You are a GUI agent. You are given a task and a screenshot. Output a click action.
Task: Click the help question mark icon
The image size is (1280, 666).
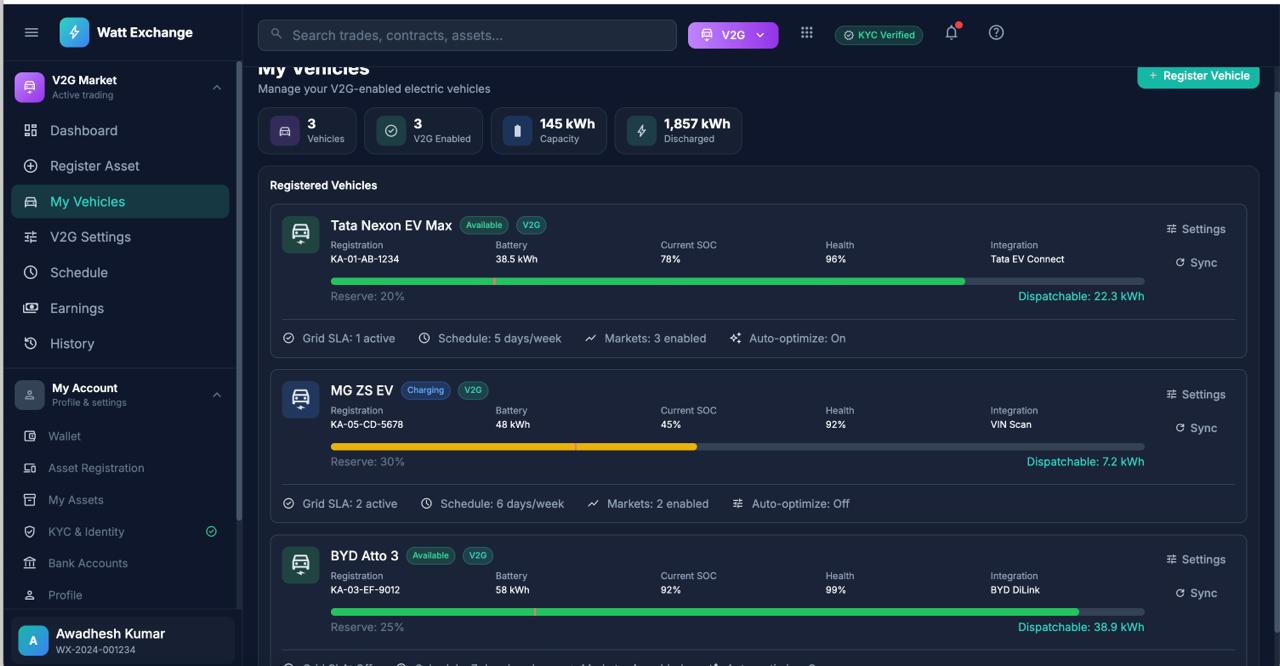pyautogui.click(x=996, y=33)
